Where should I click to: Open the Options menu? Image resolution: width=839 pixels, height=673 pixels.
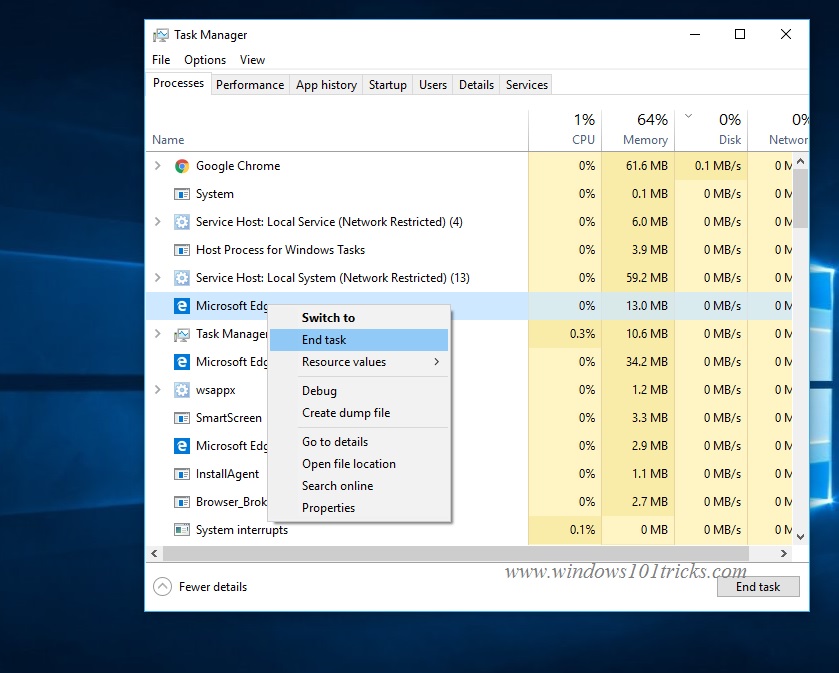click(x=204, y=59)
